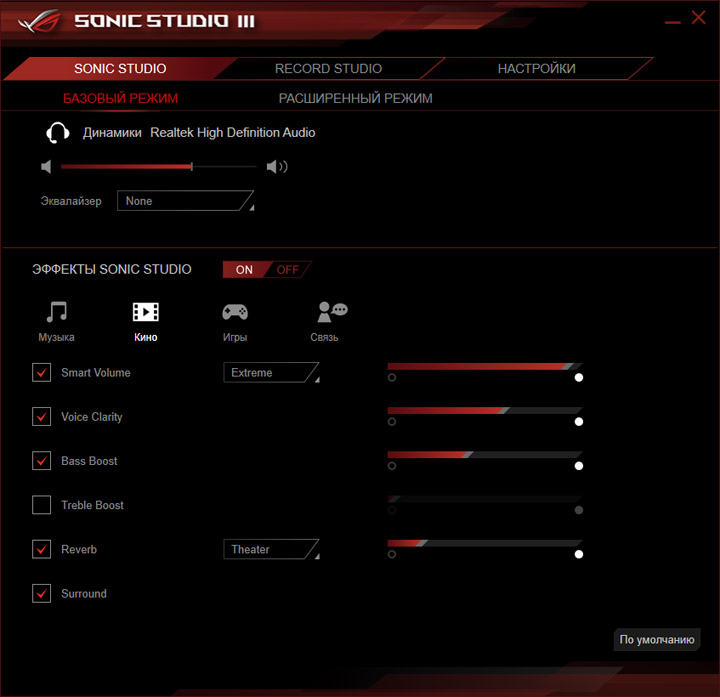Click the По умолчанию default button

[x=657, y=640]
